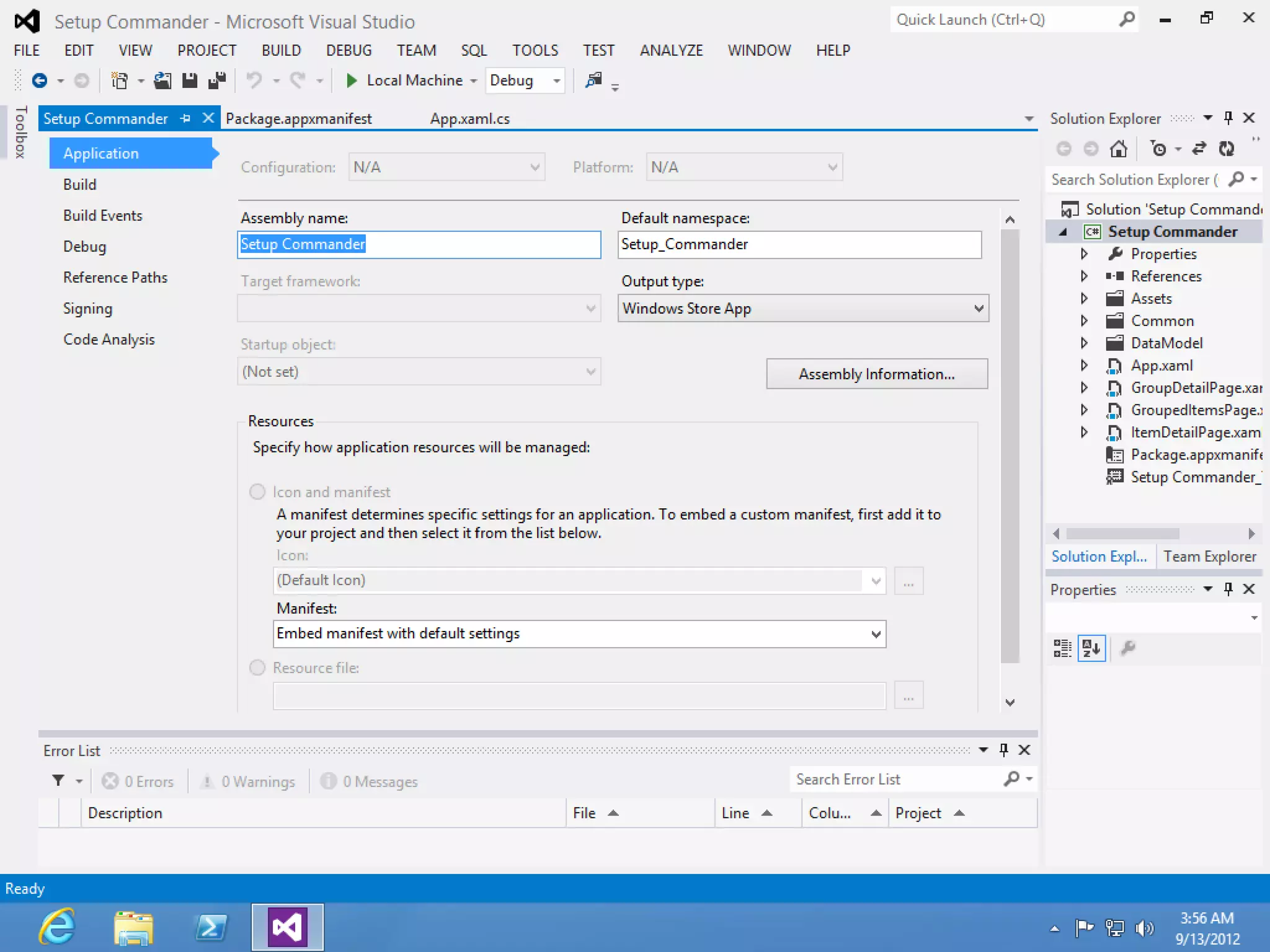Open the BUILD menu
The width and height of the screenshot is (1270, 952).
click(x=281, y=50)
